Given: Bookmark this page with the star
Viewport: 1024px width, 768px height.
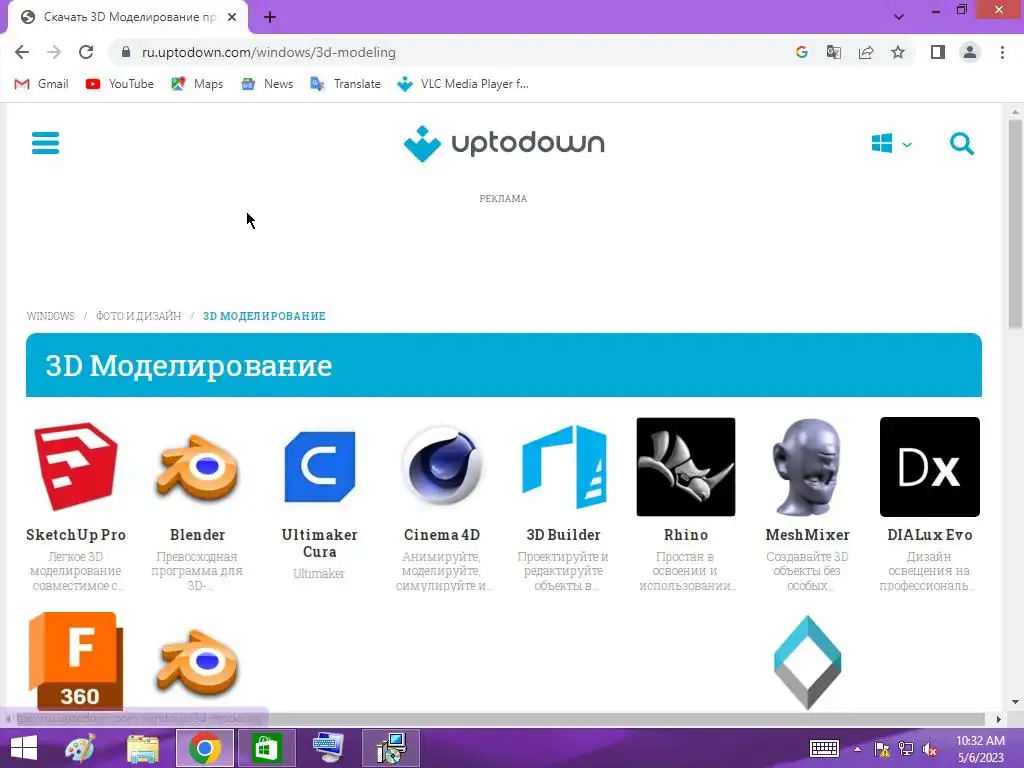Looking at the screenshot, I should click(898, 52).
